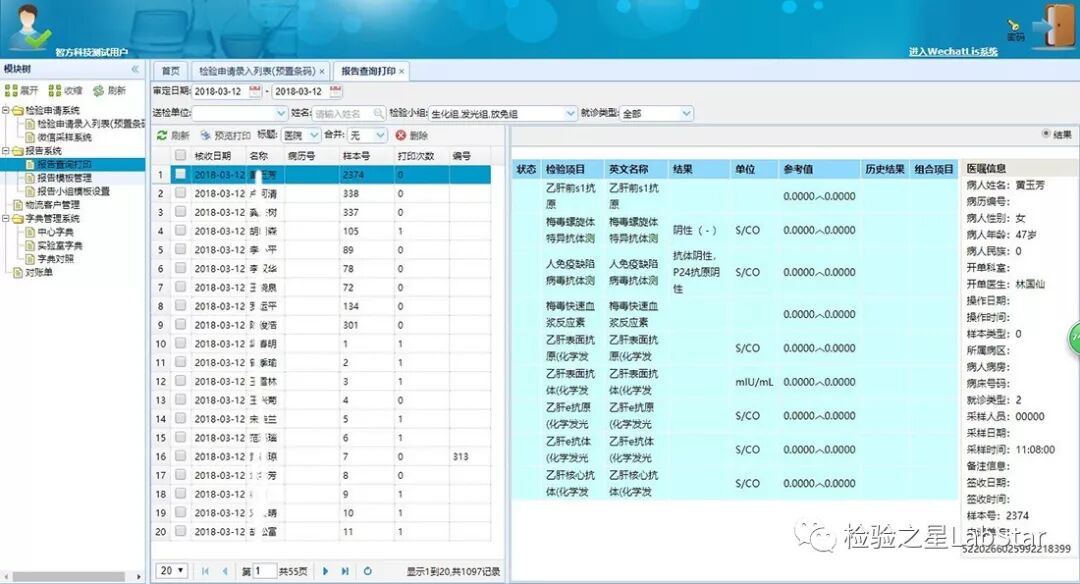Check the row with sample number 105
Screen dimensions: 1080x584
[180, 231]
